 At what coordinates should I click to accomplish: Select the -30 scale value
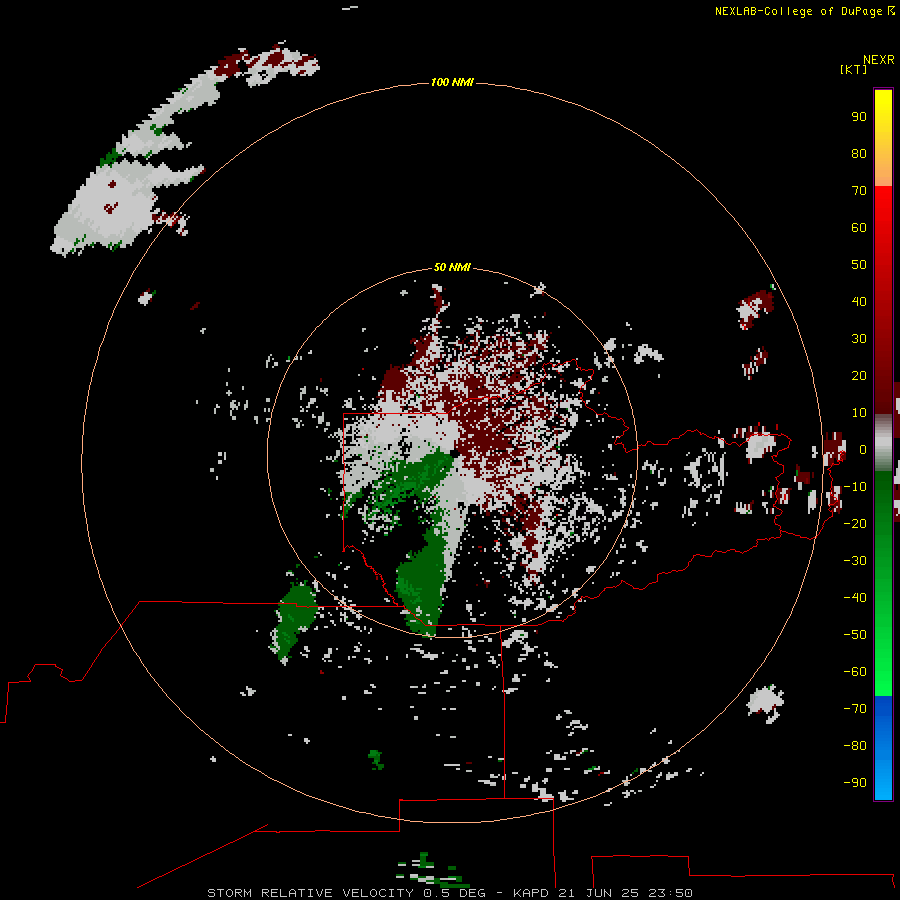[x=855, y=561]
